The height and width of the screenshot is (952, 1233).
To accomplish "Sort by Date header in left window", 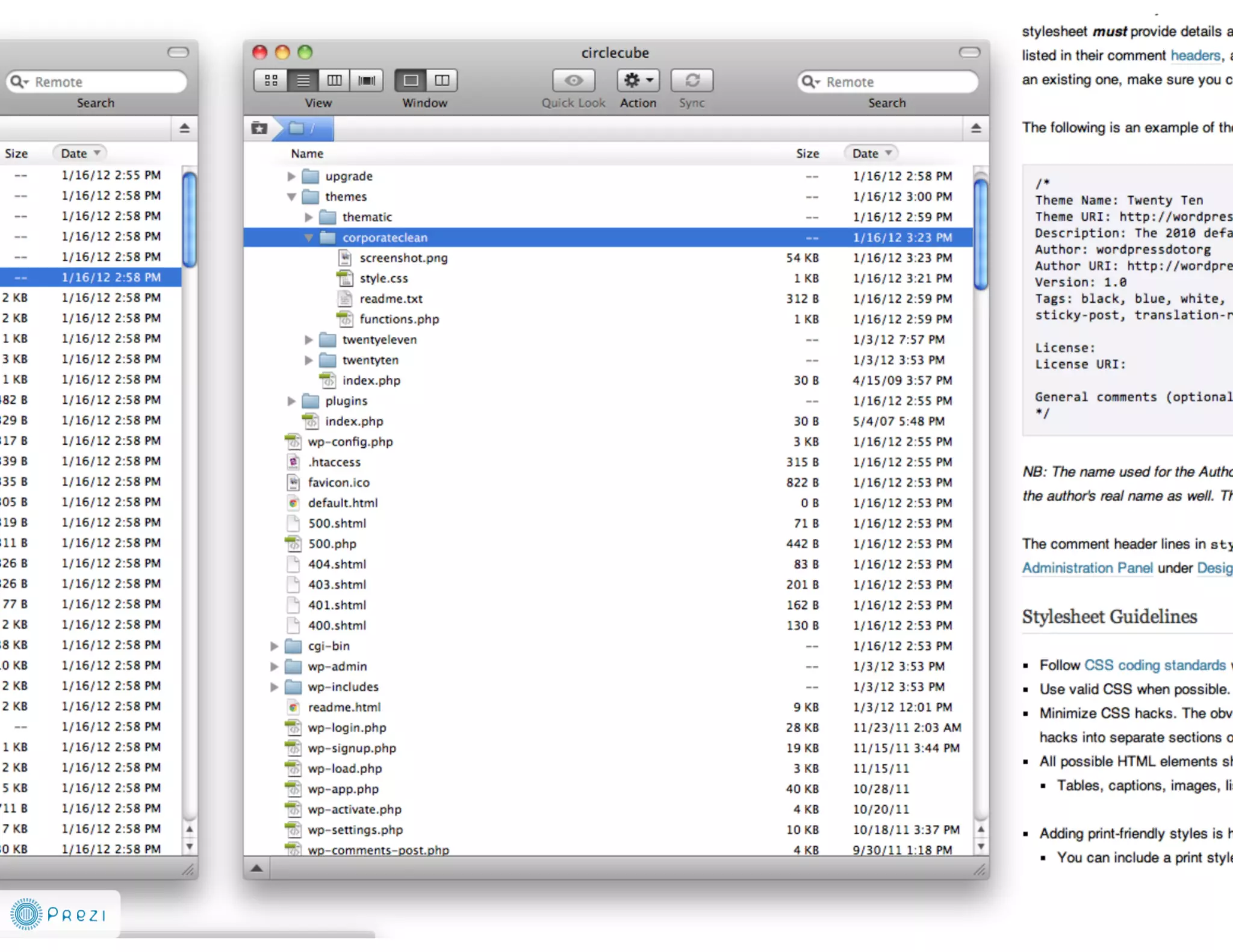I will click(x=79, y=153).
